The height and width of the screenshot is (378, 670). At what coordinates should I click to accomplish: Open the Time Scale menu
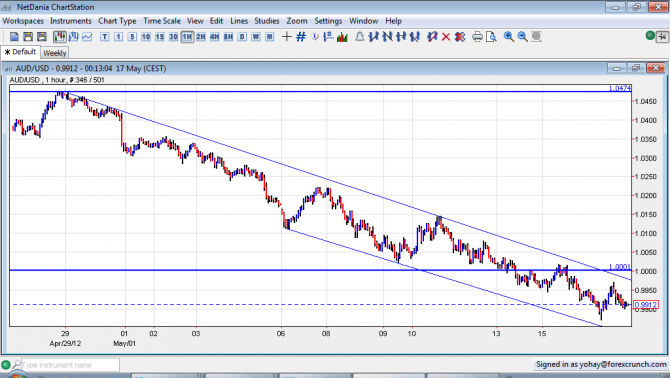(162, 21)
